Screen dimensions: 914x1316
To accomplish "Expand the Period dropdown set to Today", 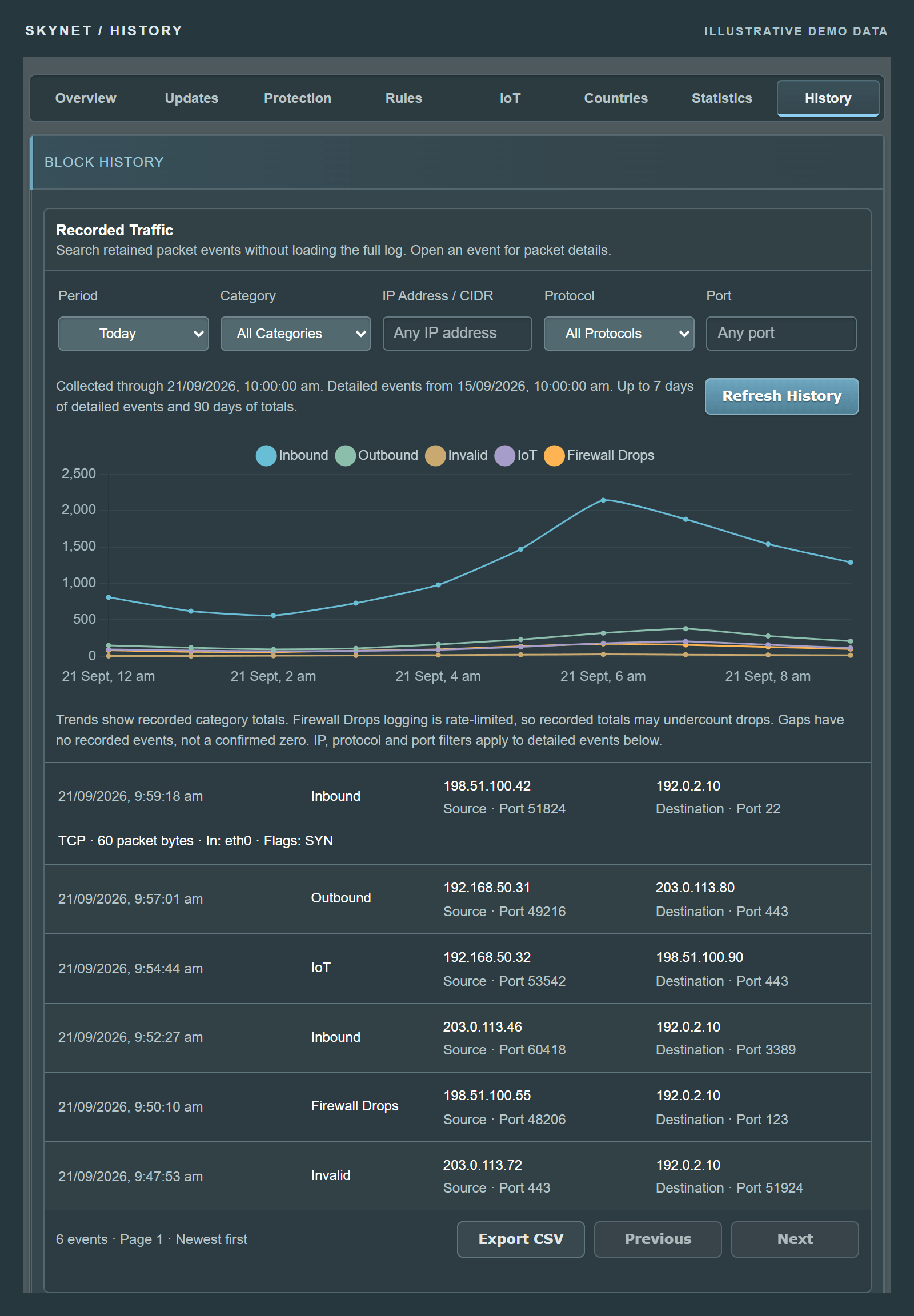I will point(134,334).
